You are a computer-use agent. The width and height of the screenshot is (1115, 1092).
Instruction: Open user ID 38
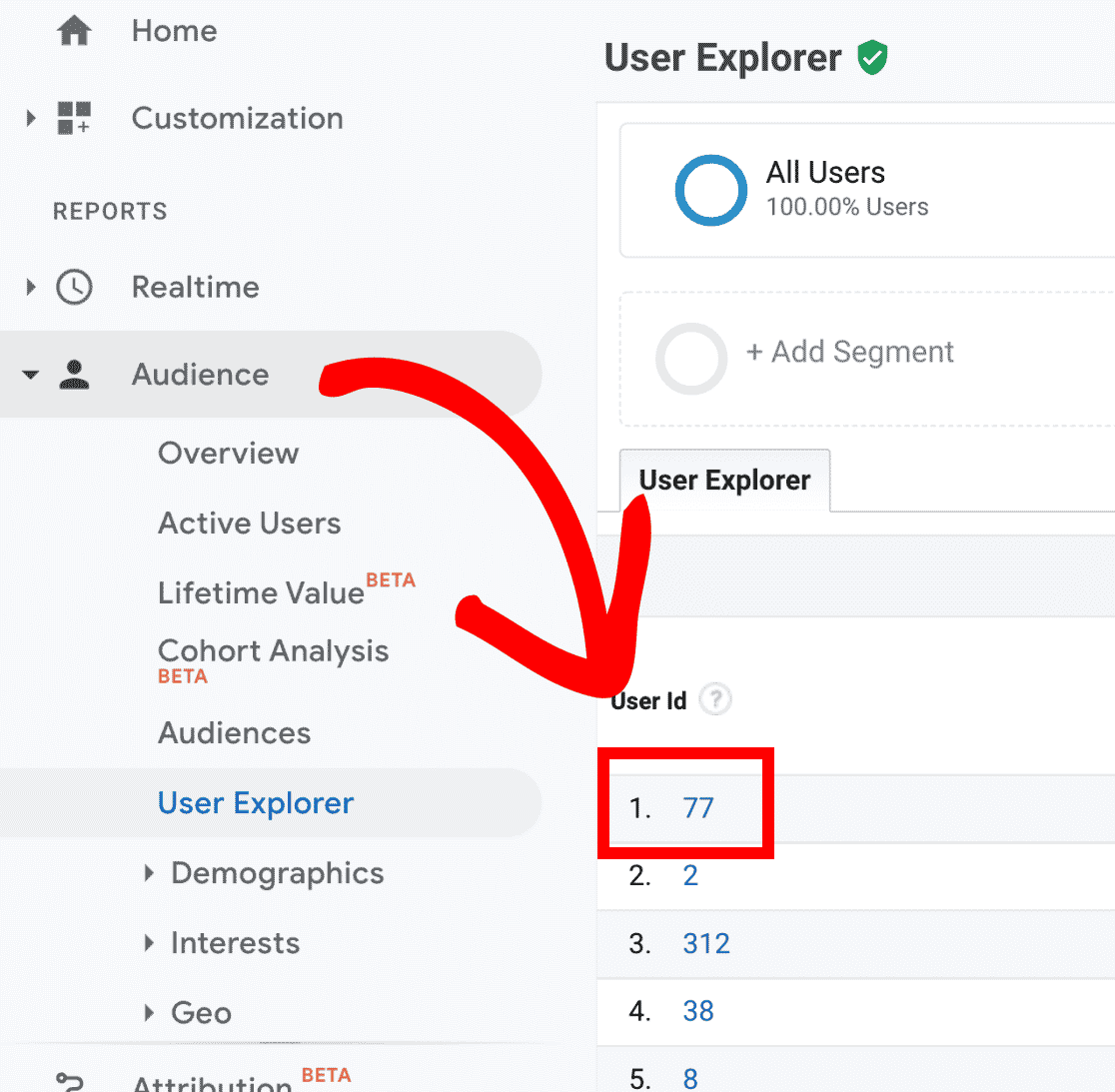coord(698,1010)
